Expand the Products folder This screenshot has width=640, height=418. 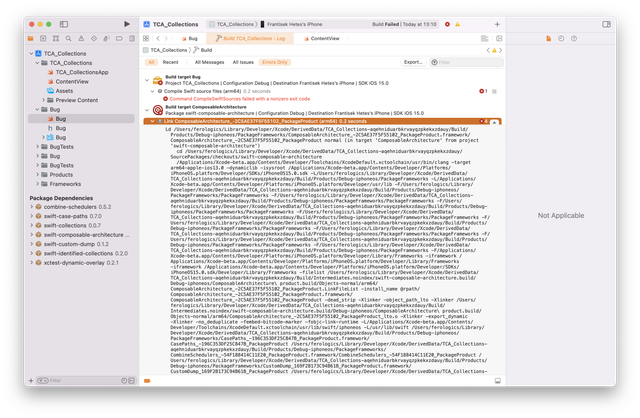pos(38,175)
